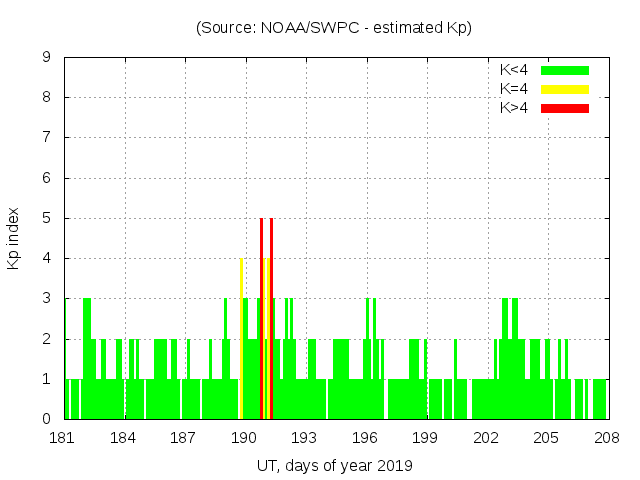Click the yellow K=4 legend swatch
640x480 pixels.
565,89
